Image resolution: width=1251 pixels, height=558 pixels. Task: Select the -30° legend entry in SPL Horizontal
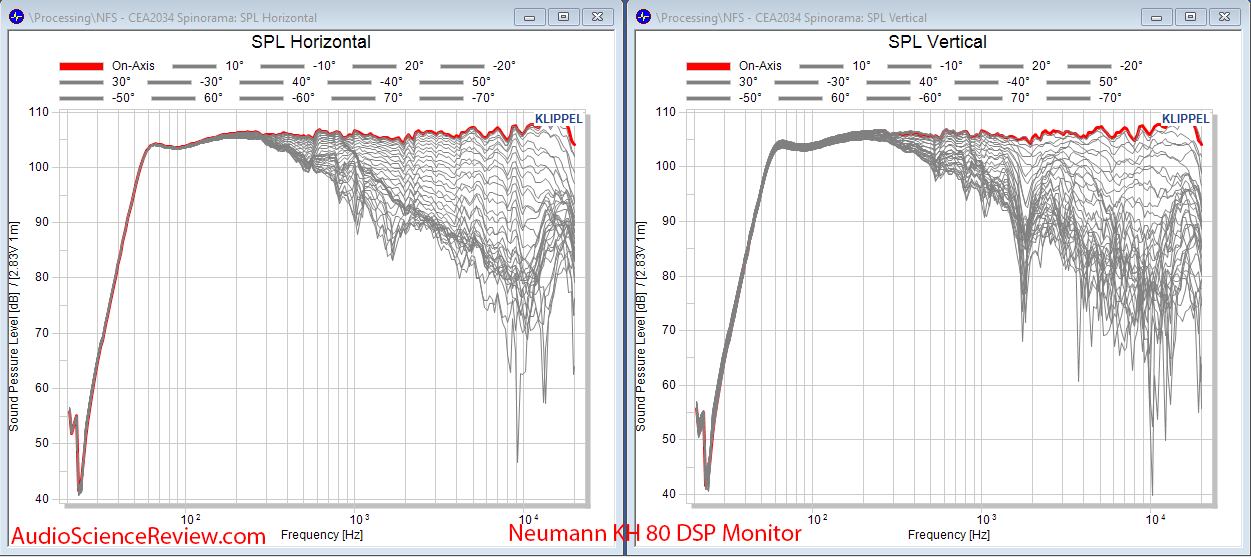(x=187, y=82)
